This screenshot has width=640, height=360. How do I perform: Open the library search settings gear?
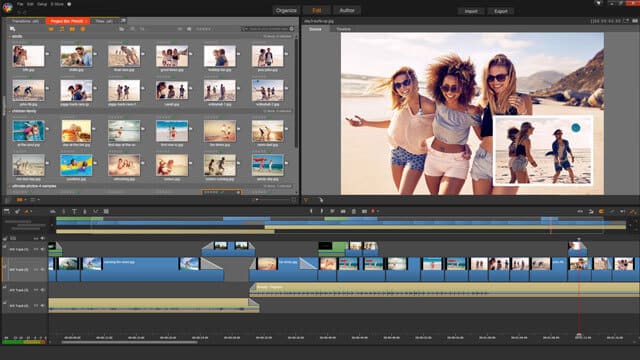point(292,29)
